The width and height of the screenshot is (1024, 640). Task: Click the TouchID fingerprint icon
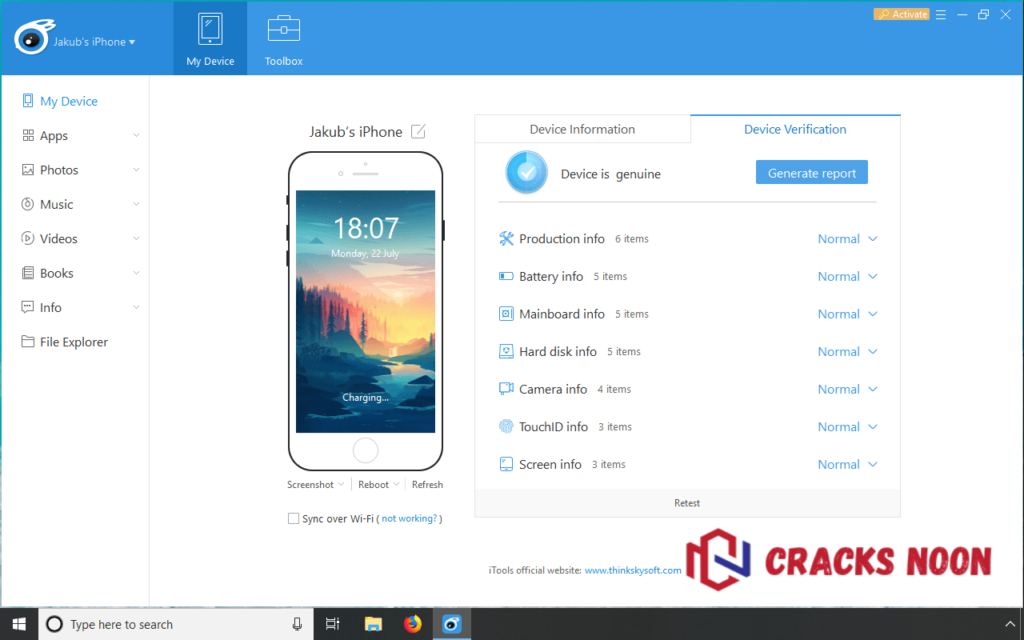pyautogui.click(x=506, y=426)
